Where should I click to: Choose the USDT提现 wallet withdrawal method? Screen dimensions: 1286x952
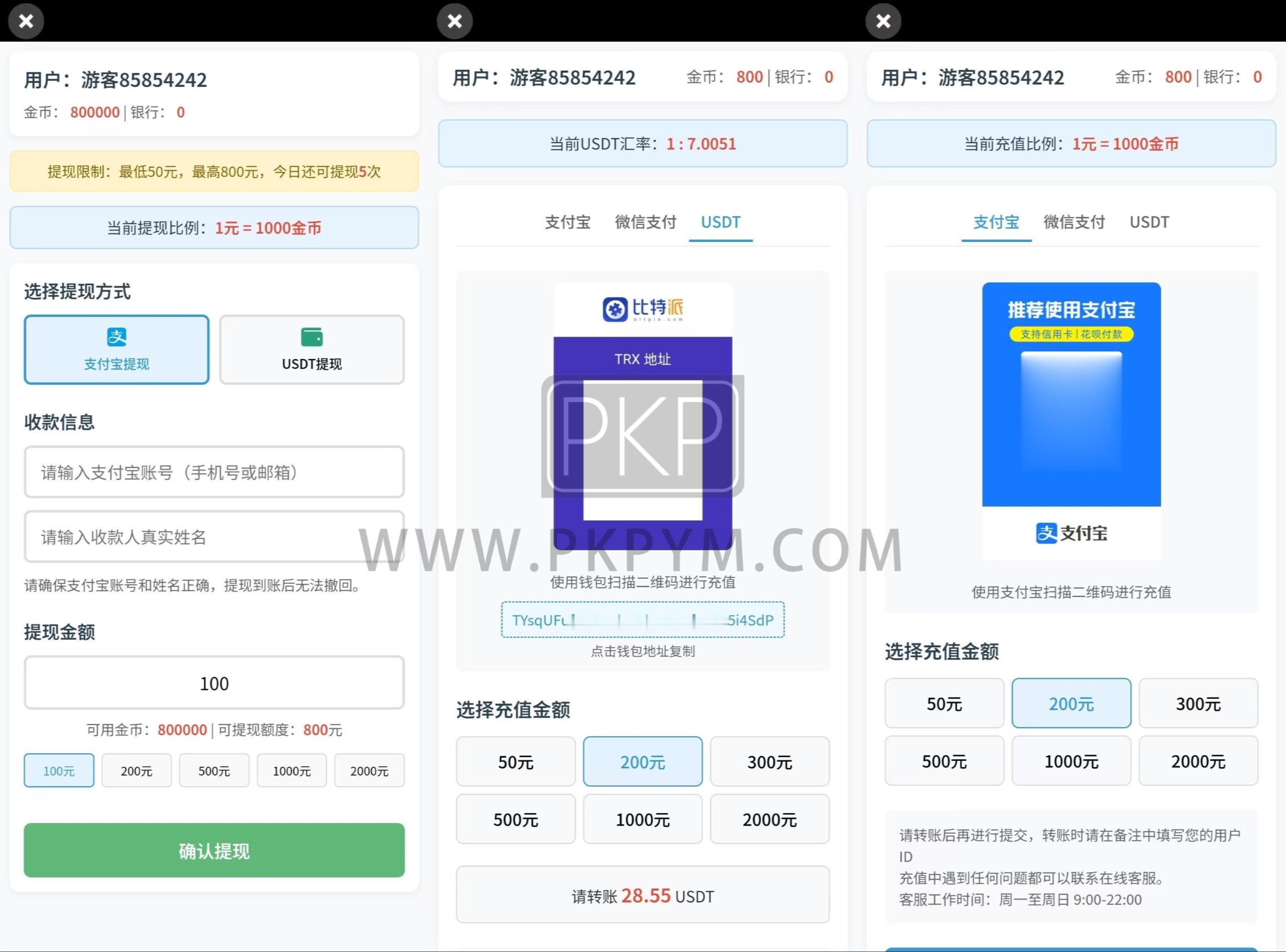[312, 349]
